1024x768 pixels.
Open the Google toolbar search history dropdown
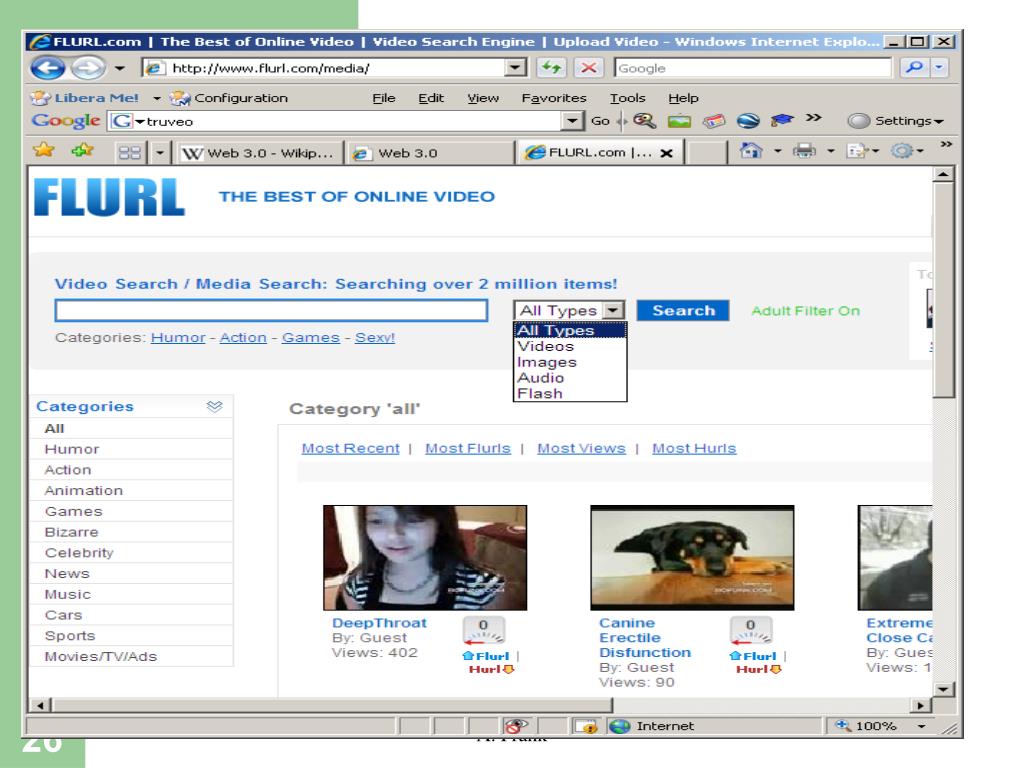point(572,121)
